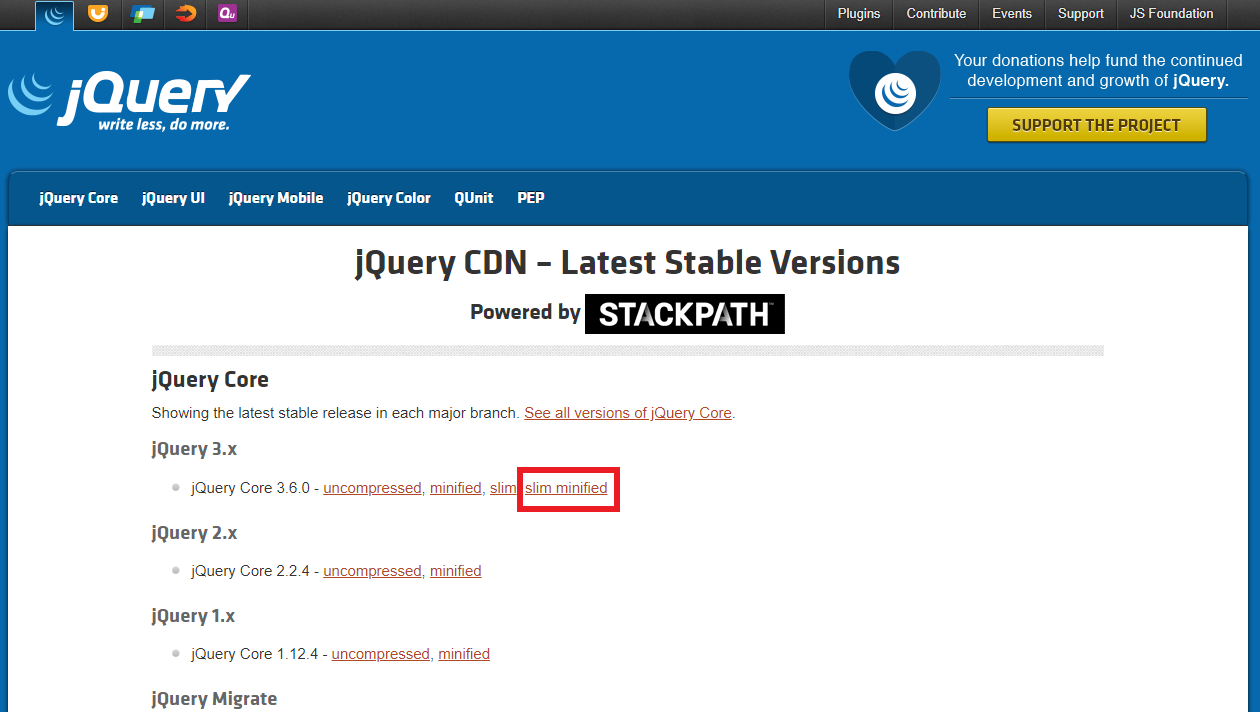Image resolution: width=1260 pixels, height=712 pixels.
Task: Click slim minified link for jQuery 3.6.0
Action: click(566, 488)
